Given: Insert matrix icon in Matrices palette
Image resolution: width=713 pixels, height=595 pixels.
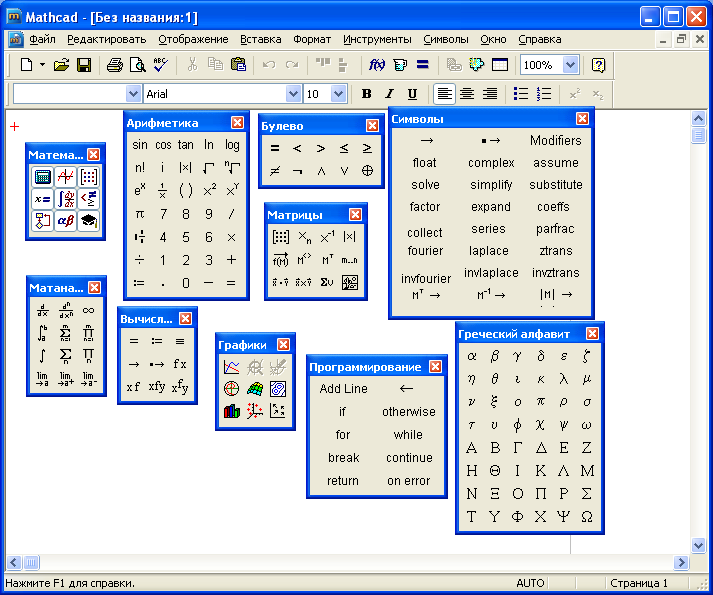Looking at the screenshot, I should click(281, 237).
